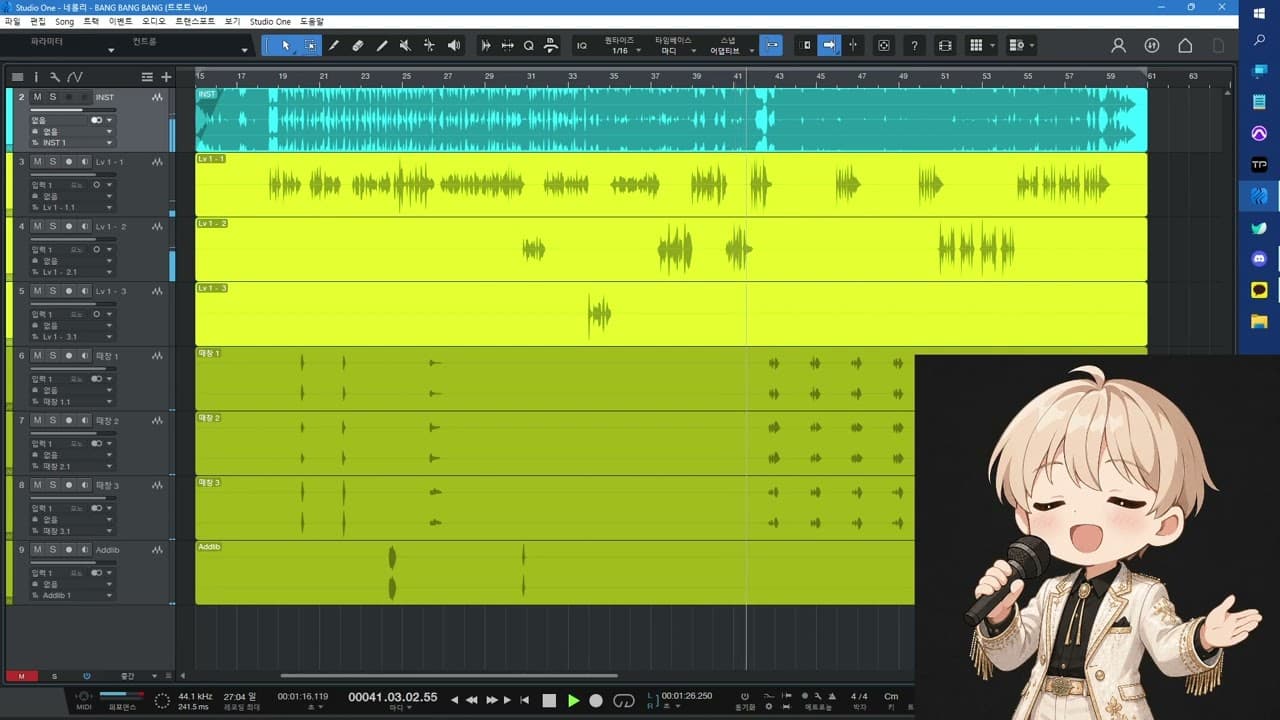Viewport: 1280px width, 720px height.
Task: Toggle monitor on 떼창 1 track
Action: (85, 355)
